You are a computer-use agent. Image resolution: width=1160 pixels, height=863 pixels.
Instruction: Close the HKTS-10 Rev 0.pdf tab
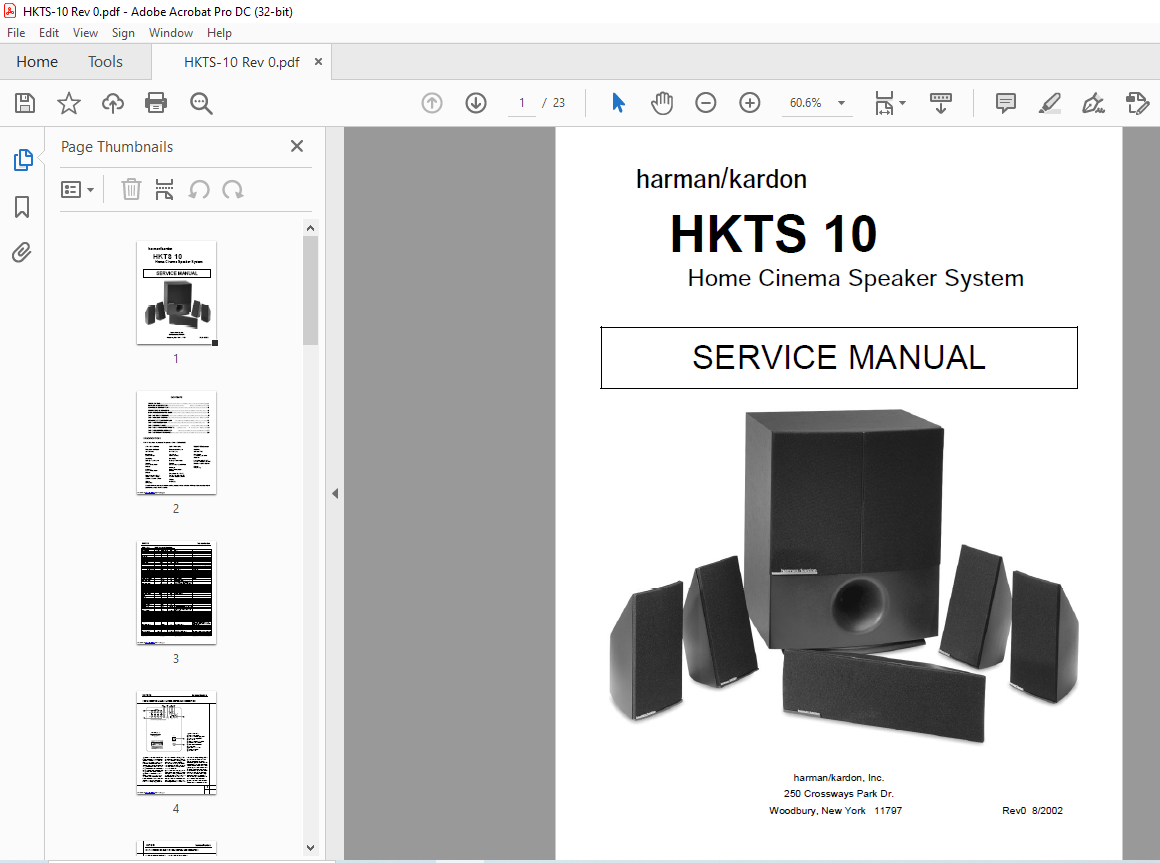(x=318, y=61)
